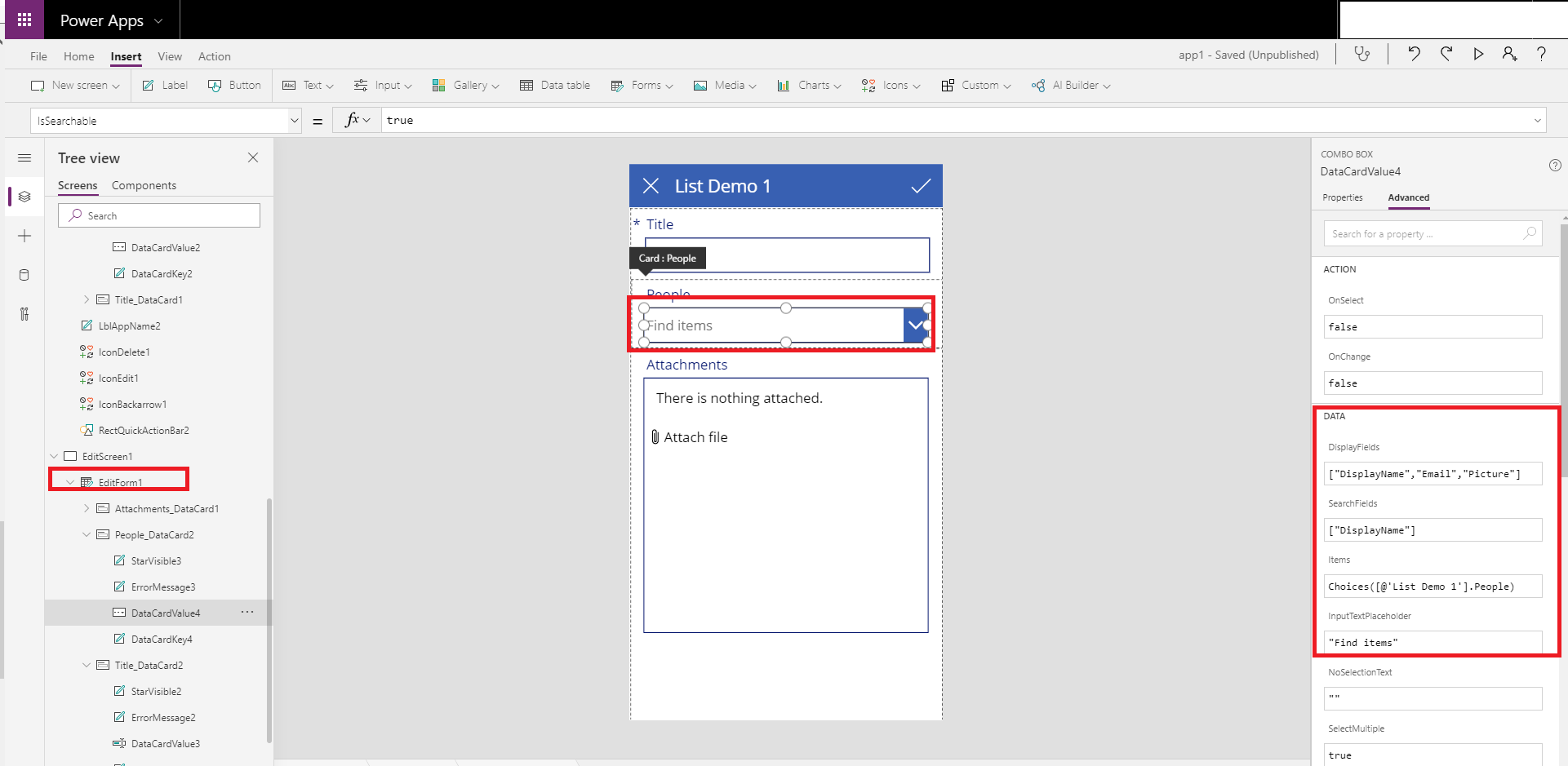Click the cancel X icon in List Demo 1 header
This screenshot has width=1568, height=766.
651,186
